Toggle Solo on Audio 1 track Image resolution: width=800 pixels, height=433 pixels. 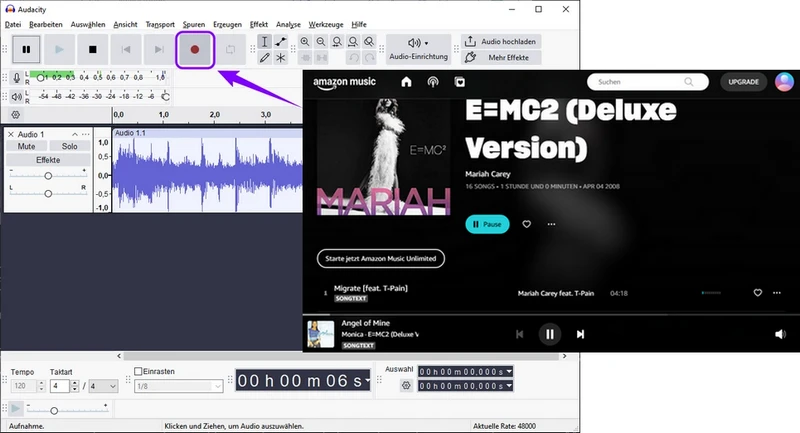(69, 146)
